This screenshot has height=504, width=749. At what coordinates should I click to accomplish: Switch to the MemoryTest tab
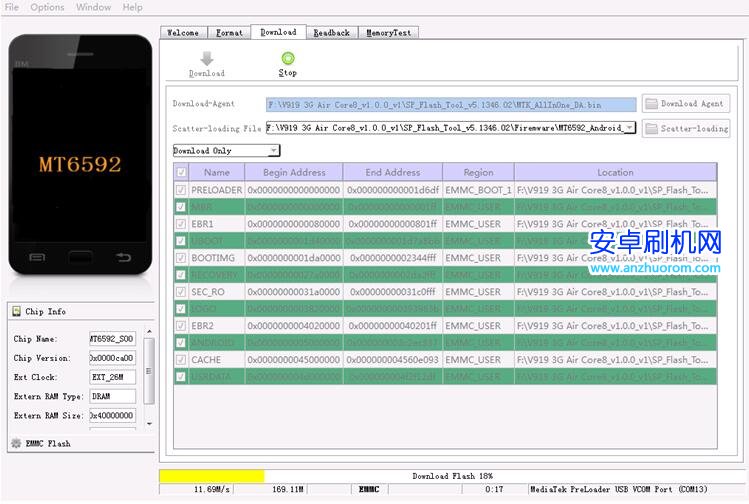coord(388,32)
